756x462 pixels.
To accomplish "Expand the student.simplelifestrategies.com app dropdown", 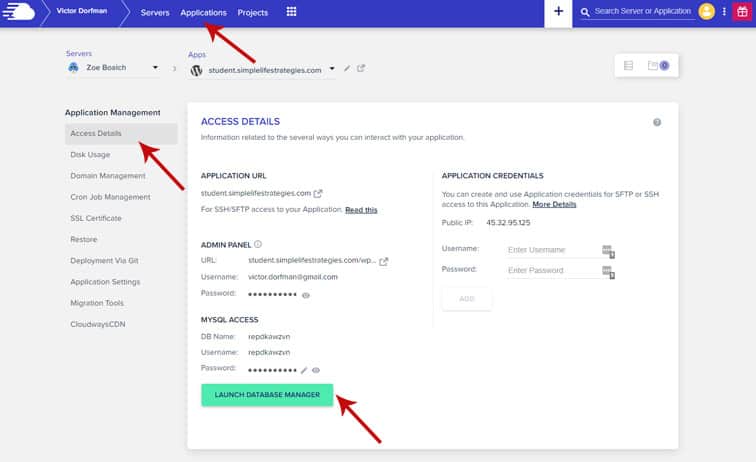I will (x=331, y=70).
